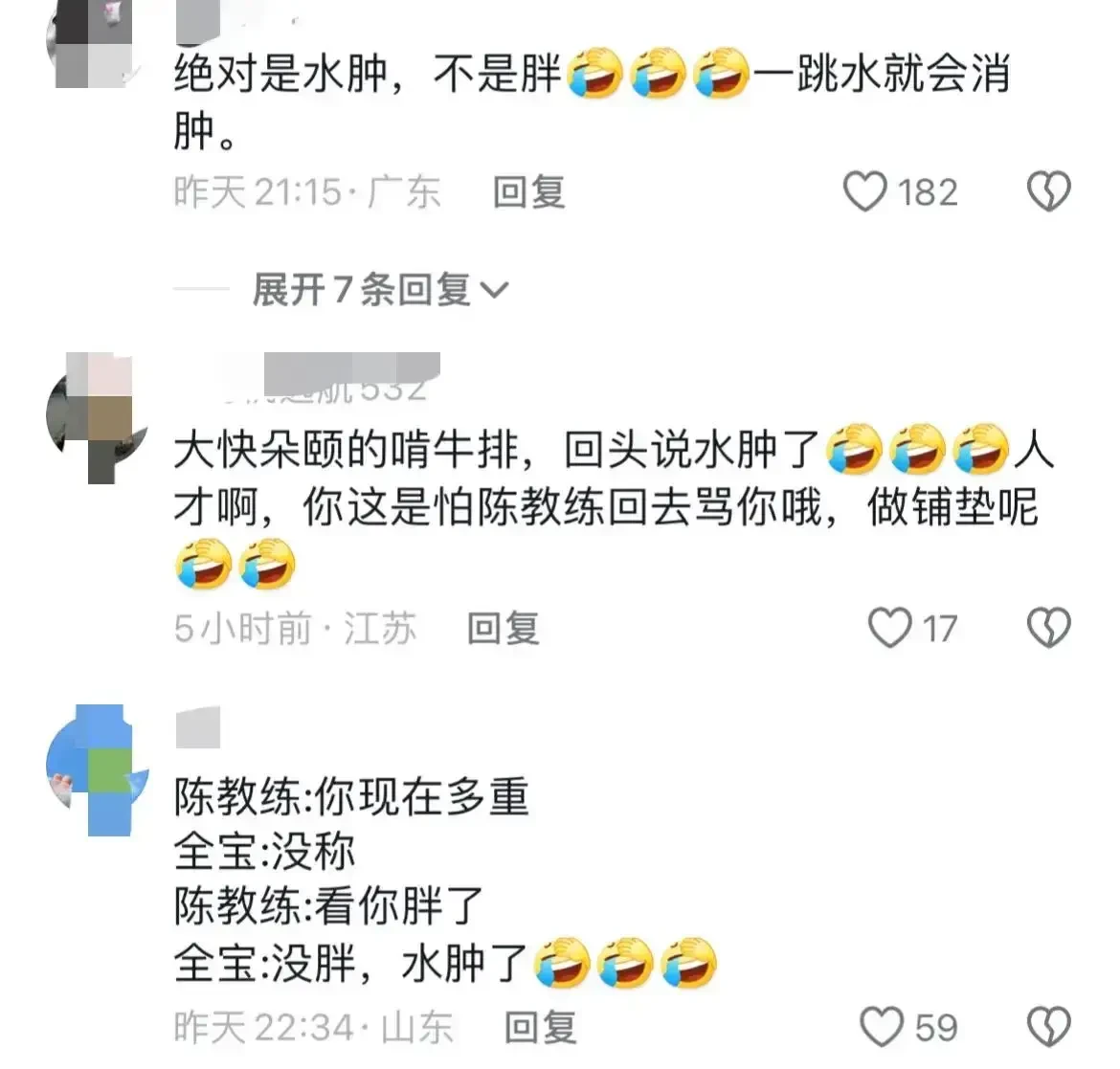The image size is (1120, 1069).
Task: Reply to the 昨天 21:15 广东 comment
Action: click(529, 192)
